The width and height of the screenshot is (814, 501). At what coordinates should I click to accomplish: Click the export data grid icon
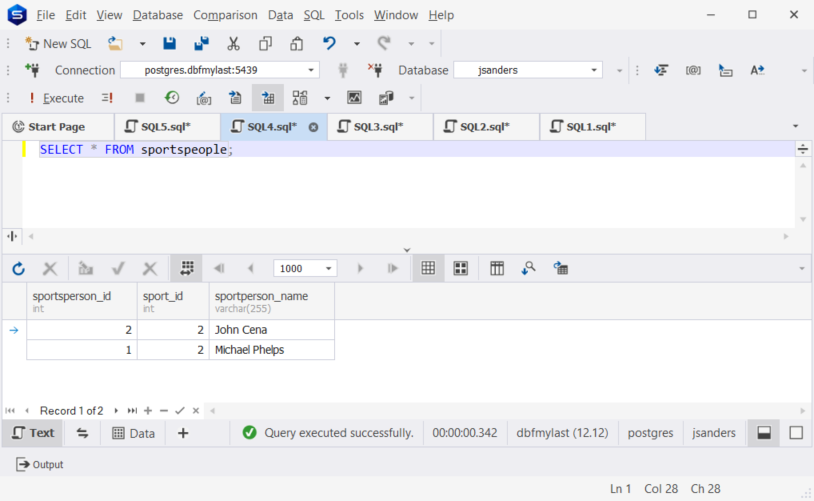pos(560,268)
